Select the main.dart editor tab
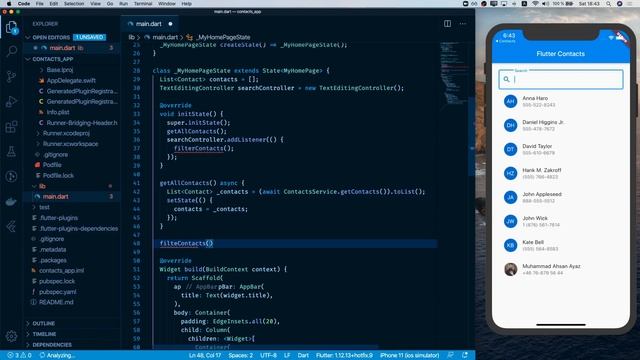 [149, 24]
